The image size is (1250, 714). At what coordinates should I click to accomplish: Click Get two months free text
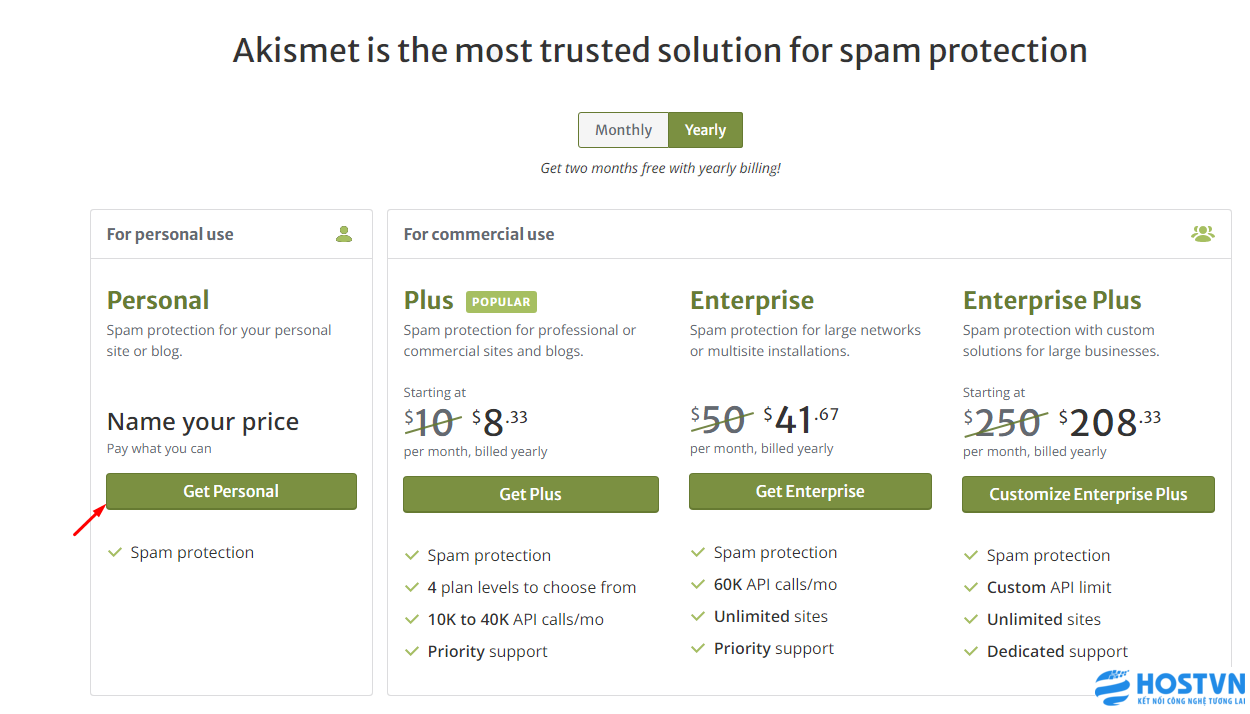[x=660, y=168]
